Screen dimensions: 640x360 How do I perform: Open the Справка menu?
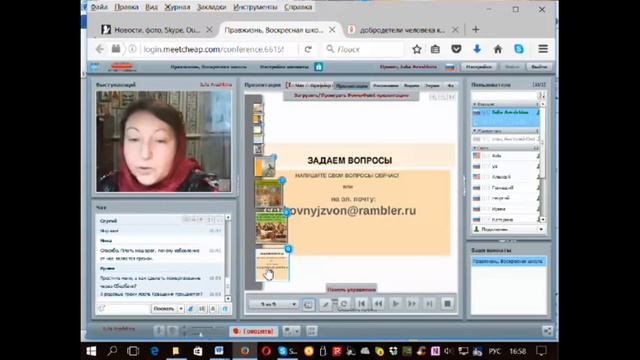pyautogui.click(x=298, y=7)
